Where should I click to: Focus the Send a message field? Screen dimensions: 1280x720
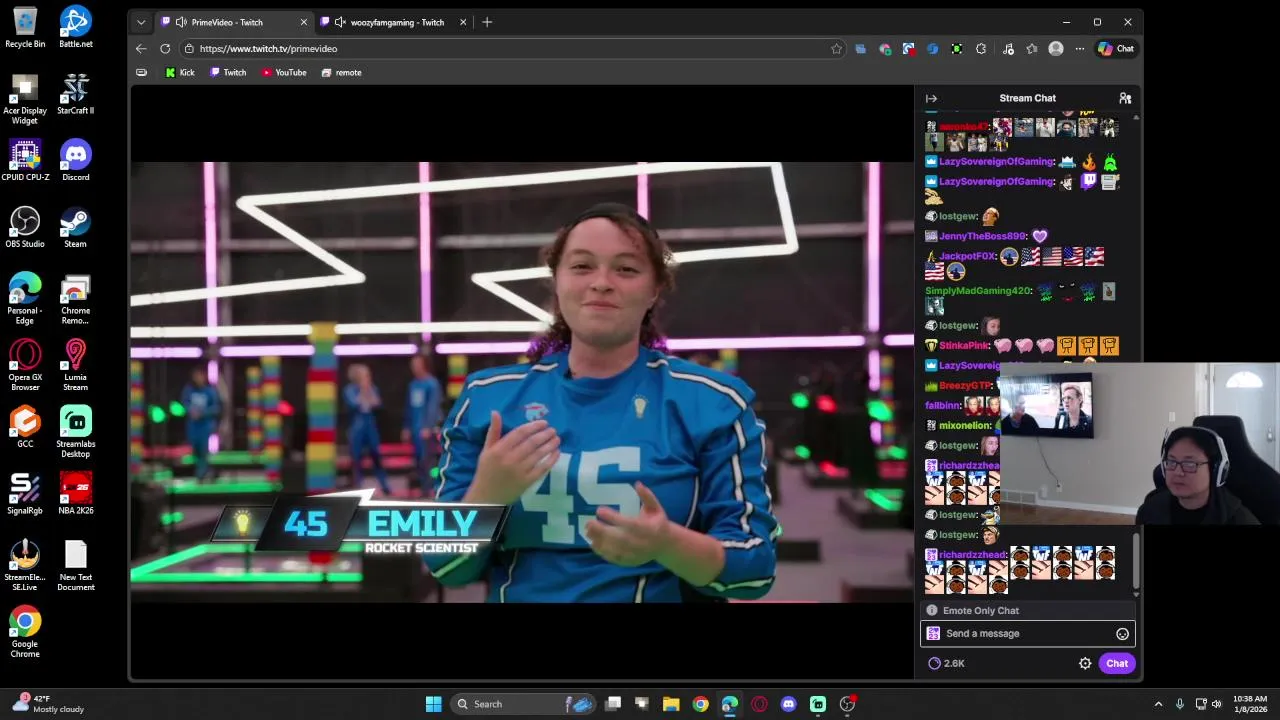tap(1028, 633)
